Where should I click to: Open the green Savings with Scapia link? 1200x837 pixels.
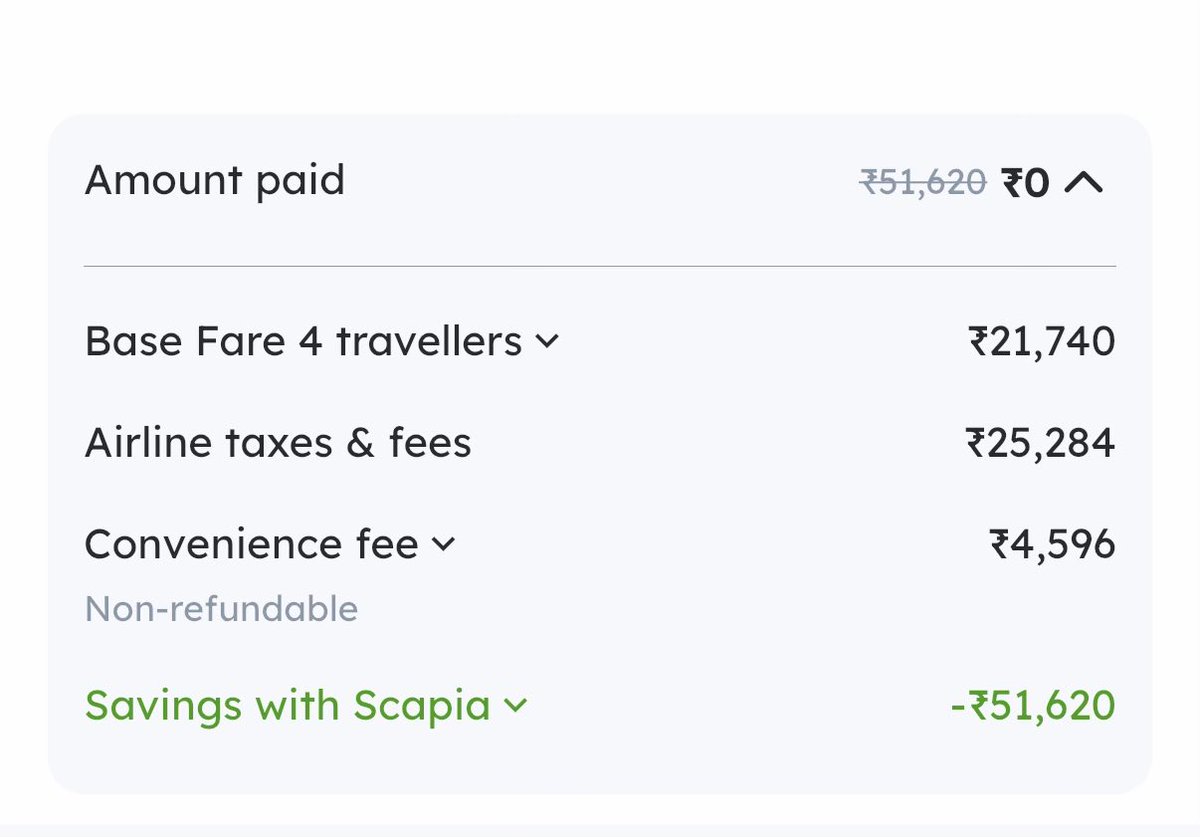[x=287, y=706]
